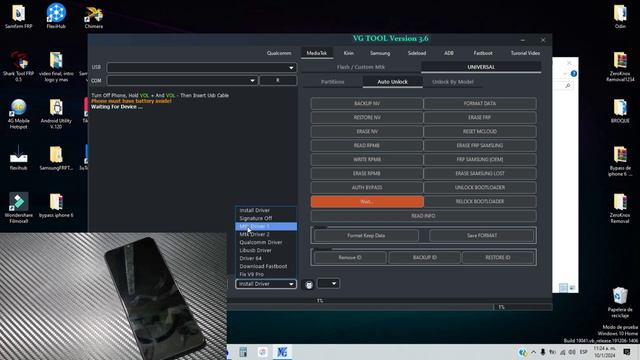Open the Bypass de iphone 6 archive
This screenshot has width=640, height=360.
click(620, 161)
